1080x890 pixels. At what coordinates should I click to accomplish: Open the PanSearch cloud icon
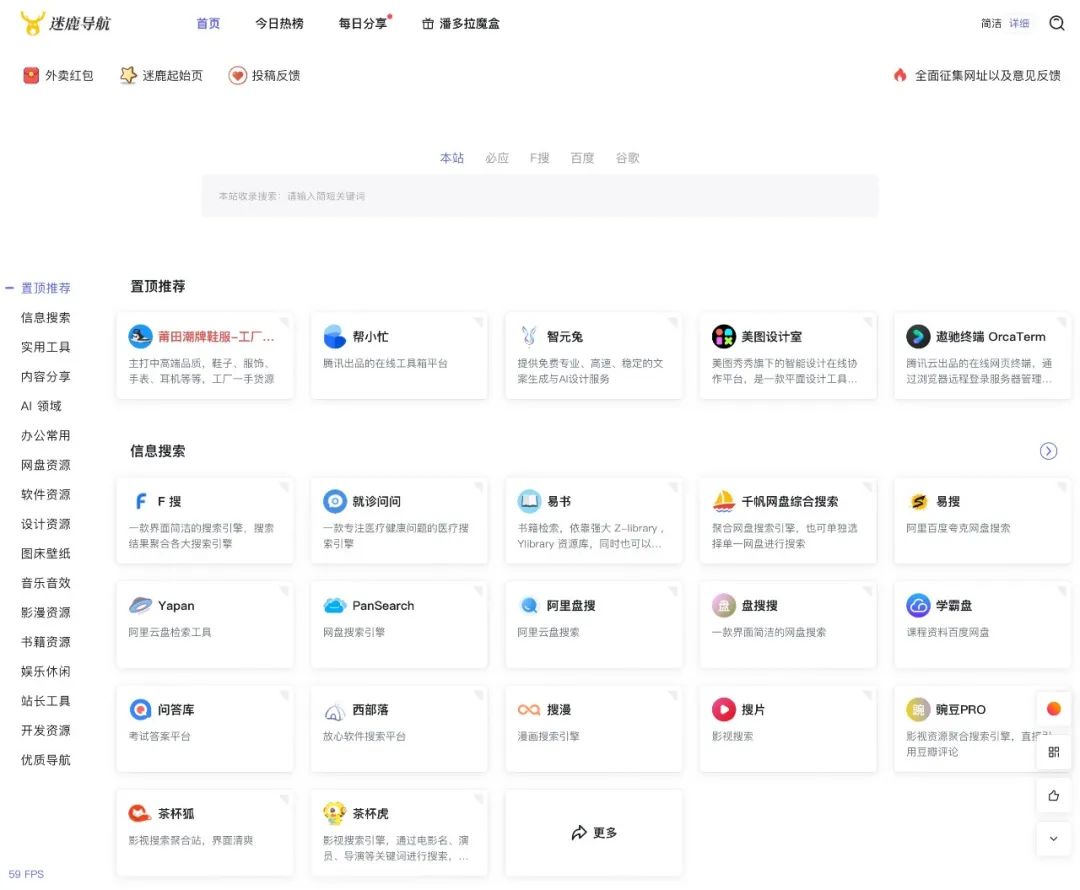(335, 605)
